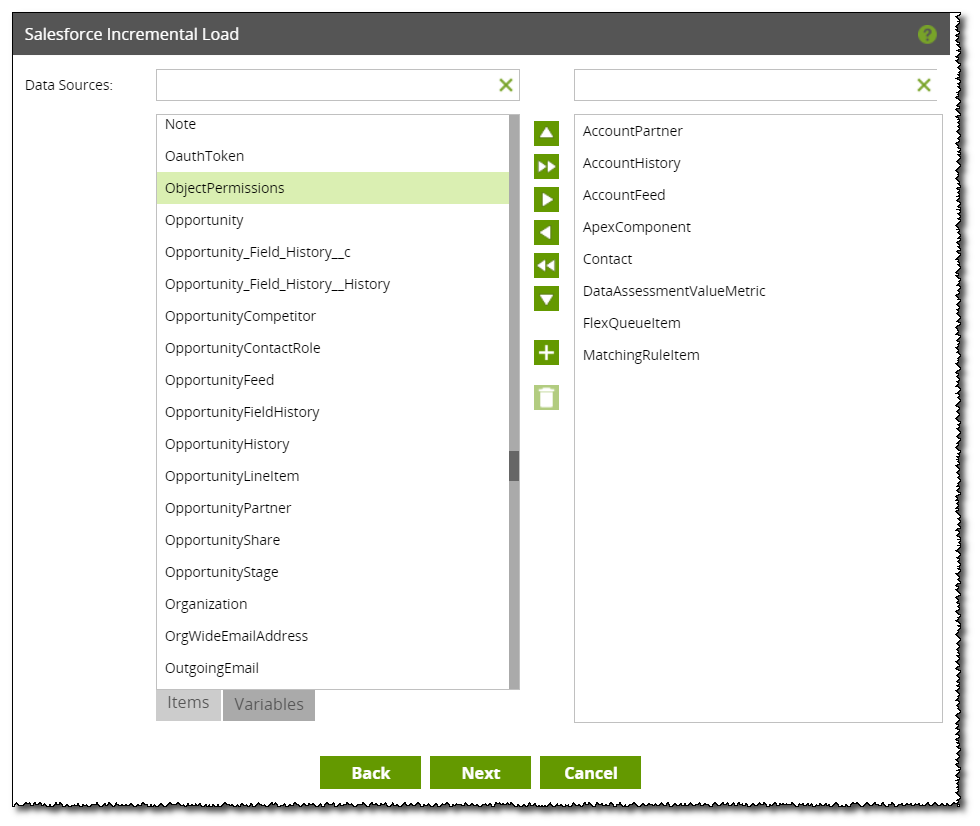Select MatchingRuleItem in the selected list
Screen dimensions: 980x826
(758, 355)
